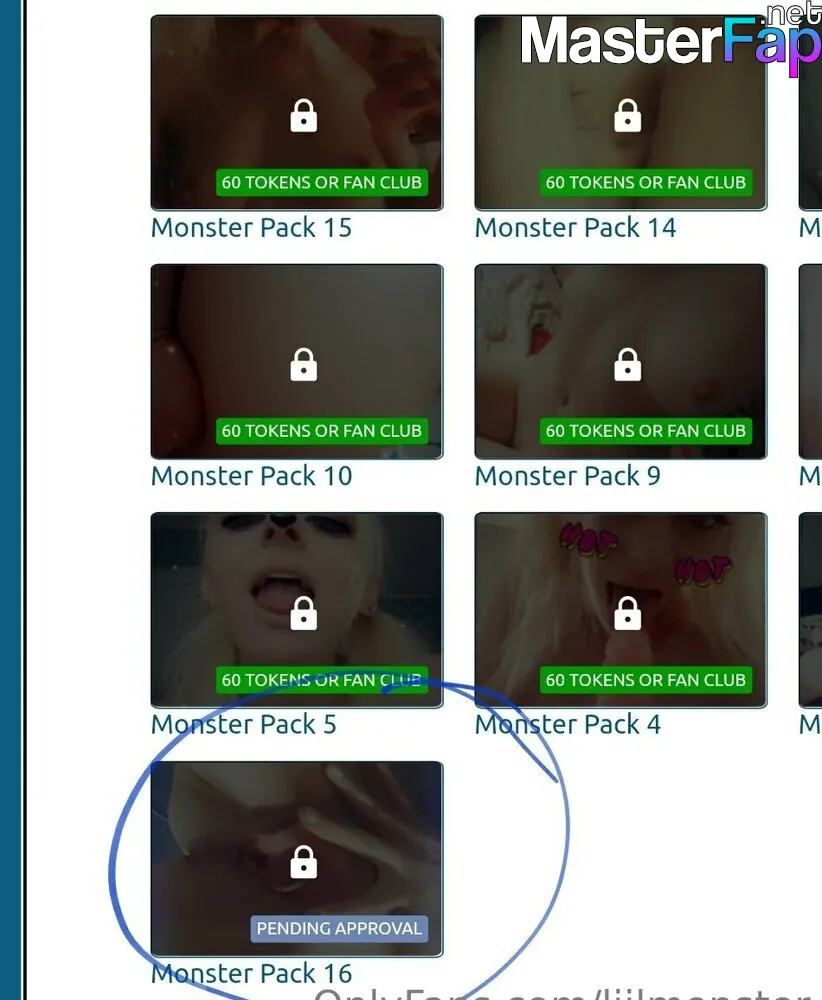The width and height of the screenshot is (822, 1000).
Task: Open the Monster Pack 9 title link
Action: click(x=568, y=476)
